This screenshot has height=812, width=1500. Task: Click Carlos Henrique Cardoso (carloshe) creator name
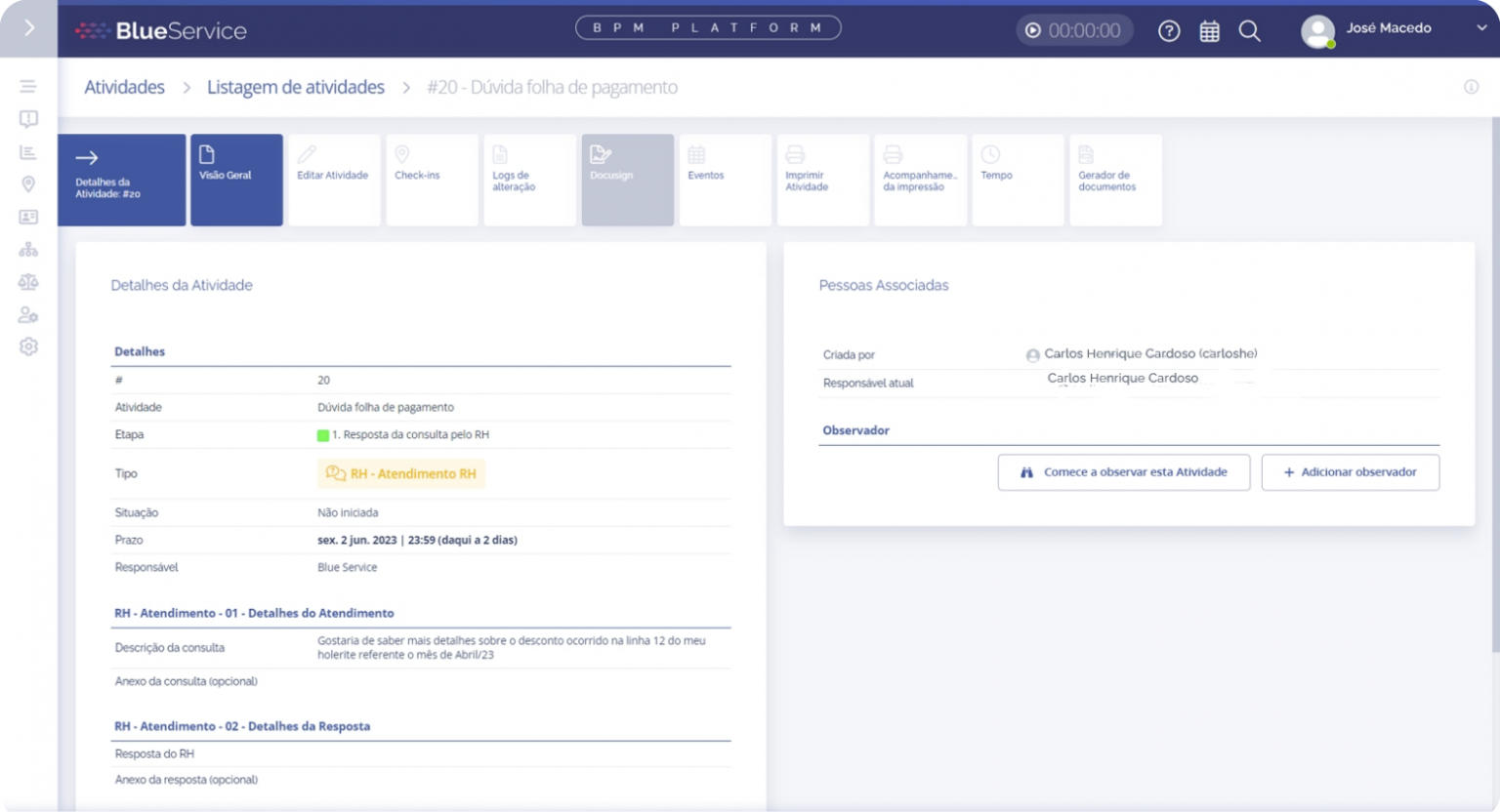pos(1150,353)
